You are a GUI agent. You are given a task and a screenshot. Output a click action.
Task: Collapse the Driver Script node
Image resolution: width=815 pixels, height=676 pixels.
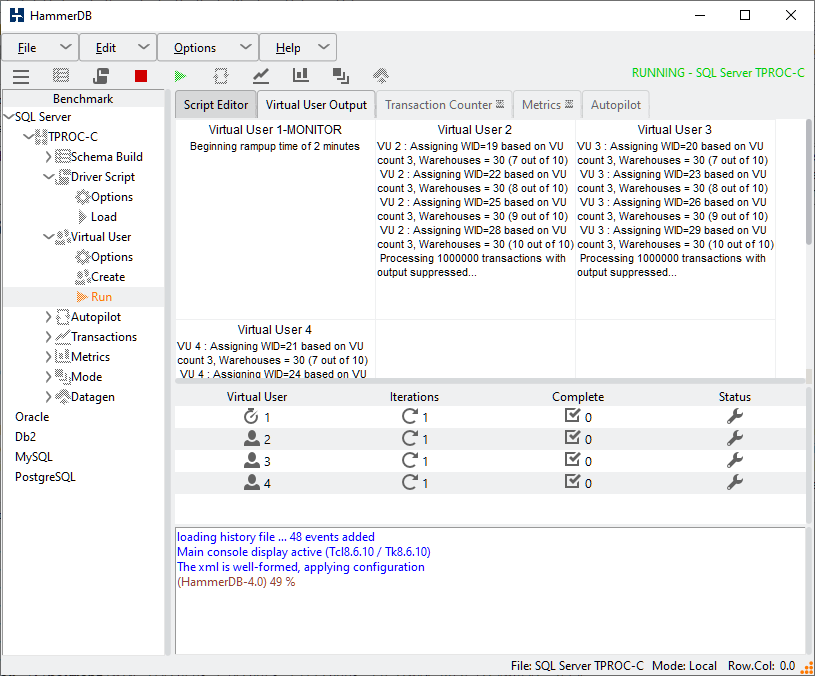48,177
